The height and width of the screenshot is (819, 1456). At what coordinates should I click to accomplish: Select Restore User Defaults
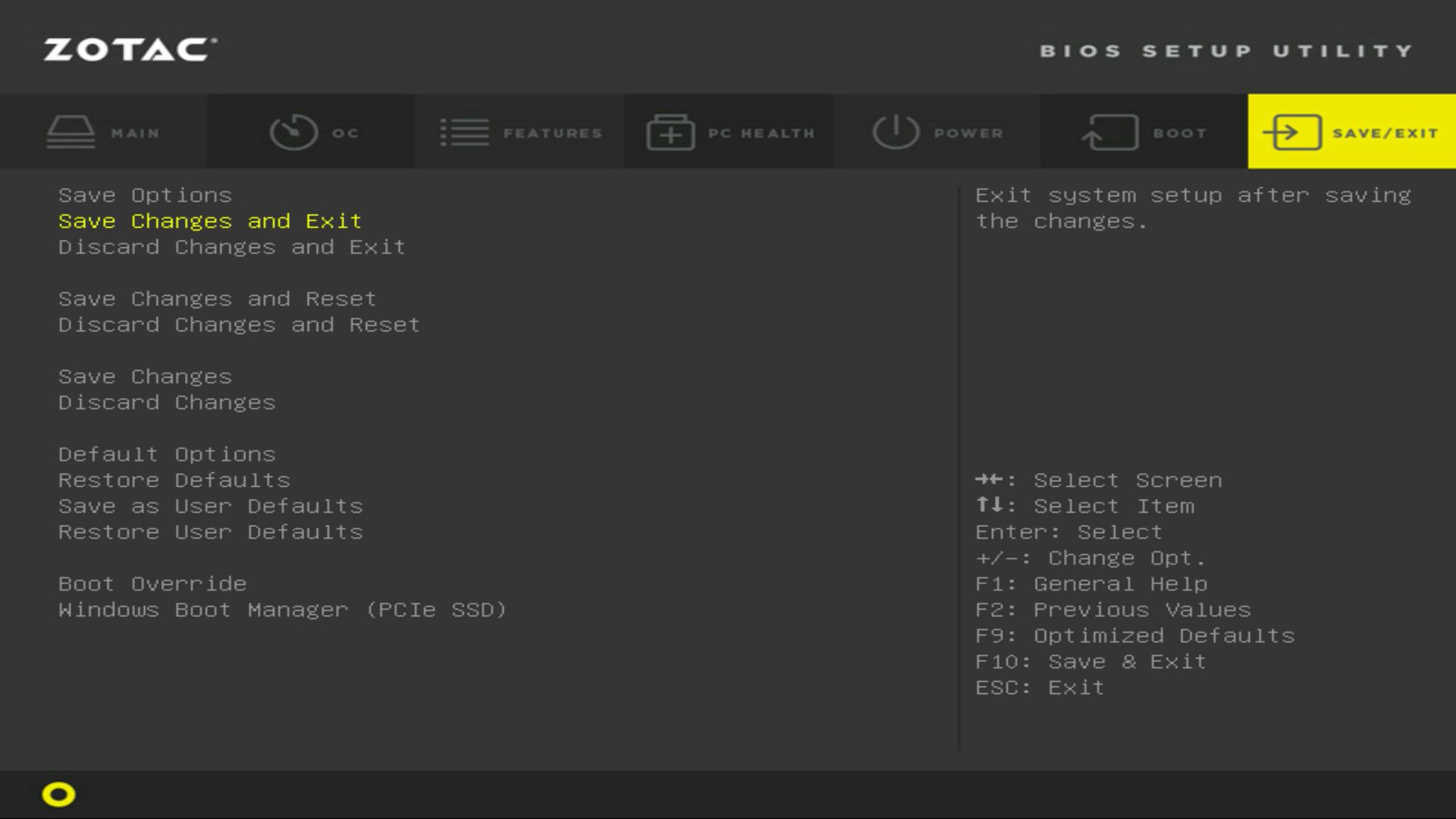point(211,532)
